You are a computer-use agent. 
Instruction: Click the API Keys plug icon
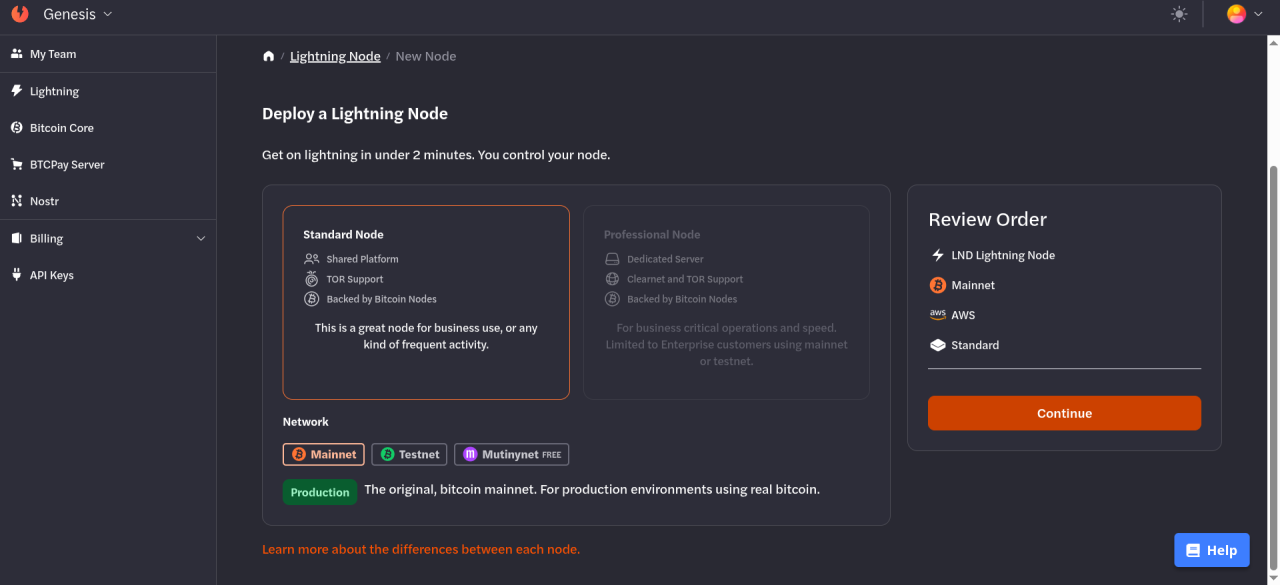pos(16,275)
